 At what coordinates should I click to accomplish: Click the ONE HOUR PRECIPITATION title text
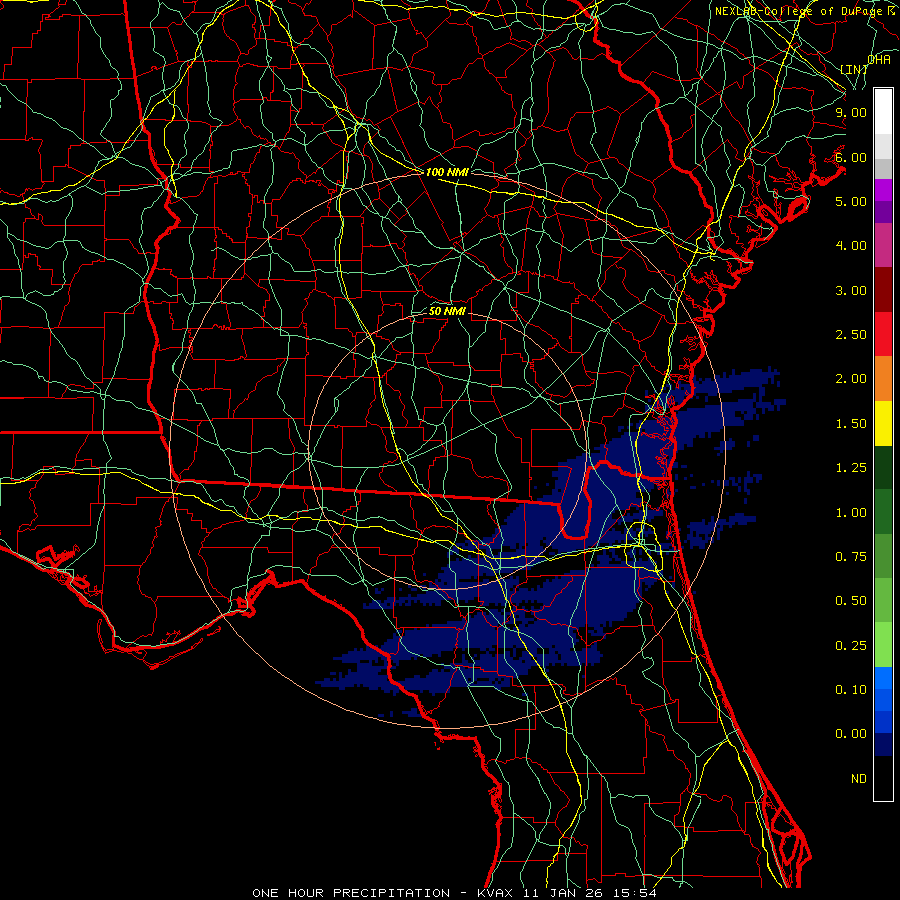[351, 893]
